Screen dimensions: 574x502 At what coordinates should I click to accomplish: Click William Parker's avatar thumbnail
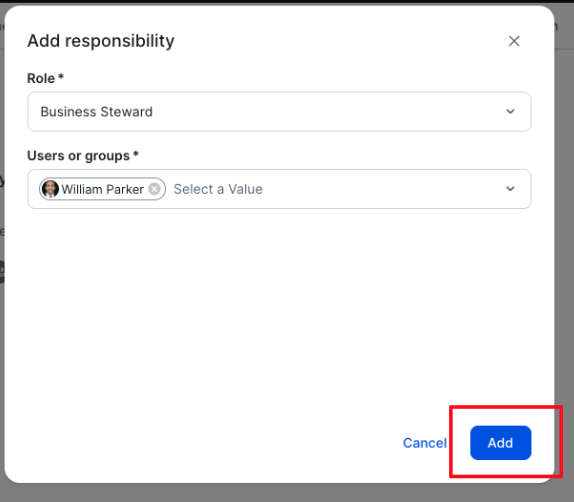point(50,189)
